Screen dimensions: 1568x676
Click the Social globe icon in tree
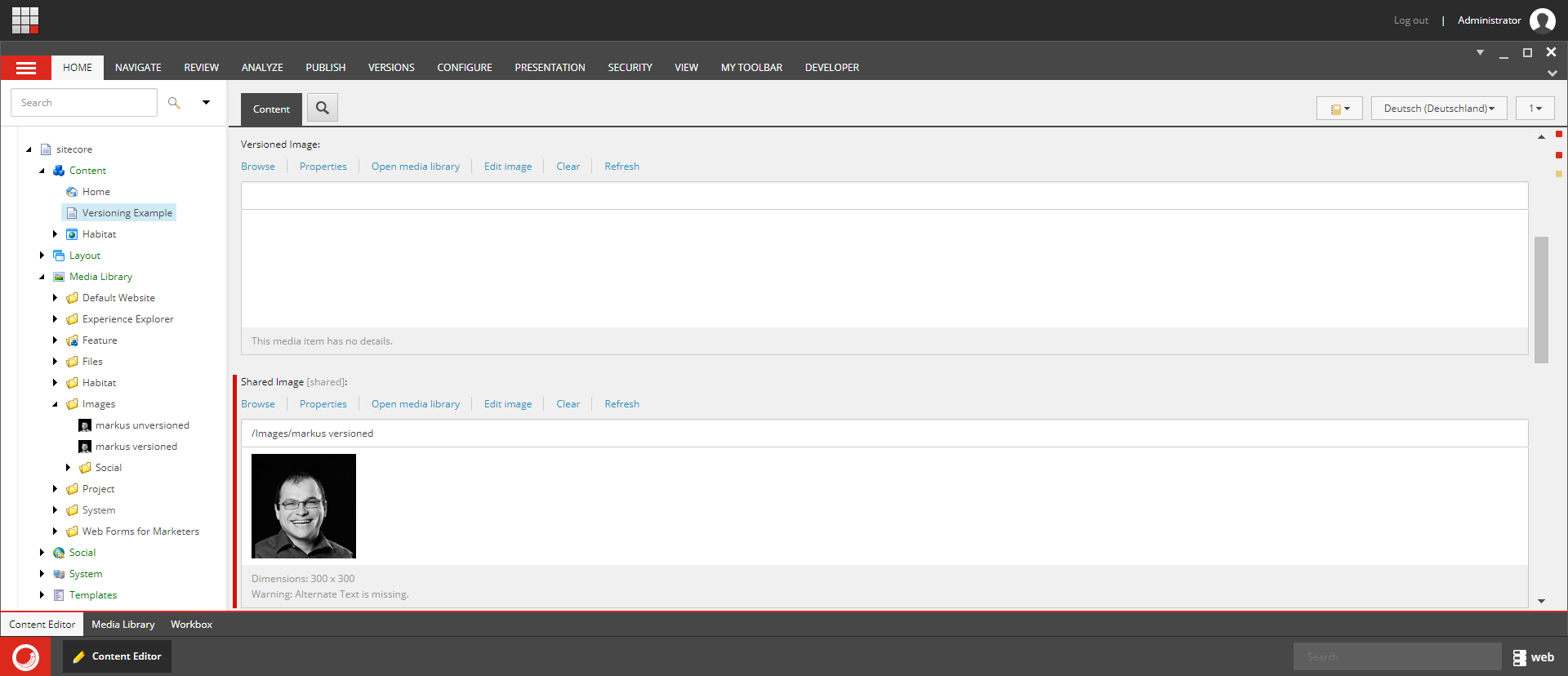[59, 553]
